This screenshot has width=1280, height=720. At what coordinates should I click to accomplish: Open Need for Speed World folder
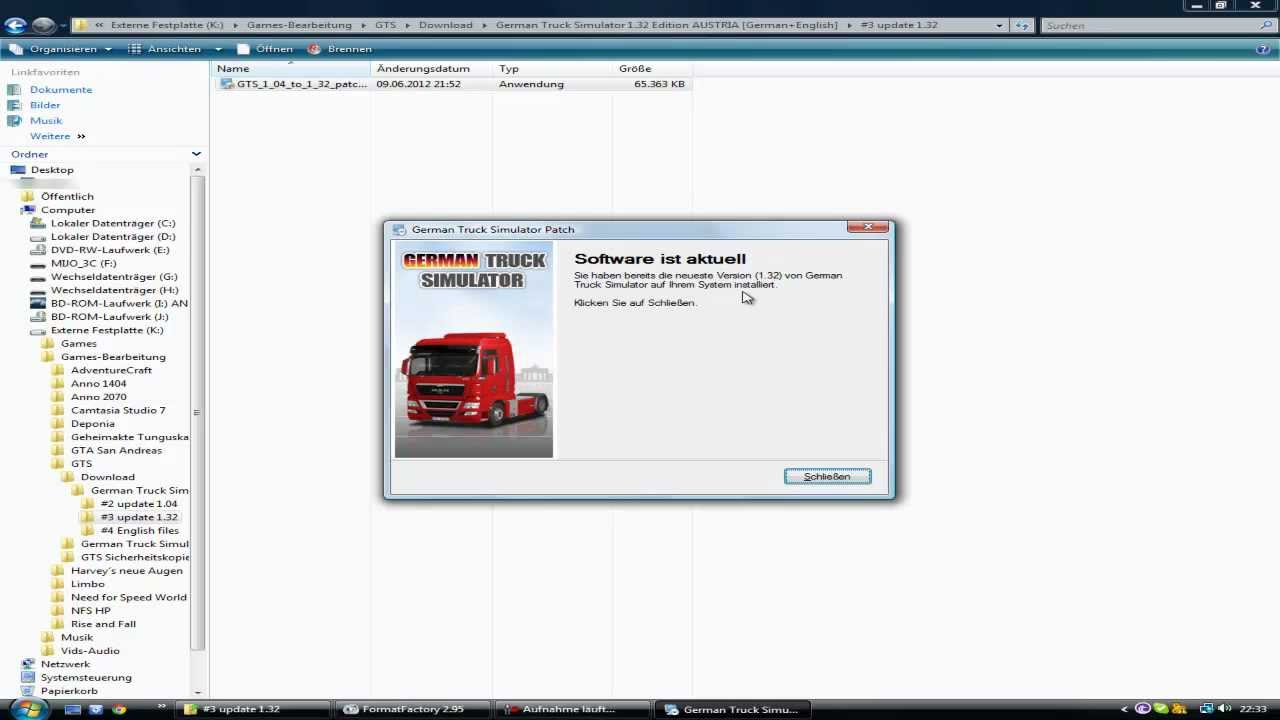(x=128, y=597)
